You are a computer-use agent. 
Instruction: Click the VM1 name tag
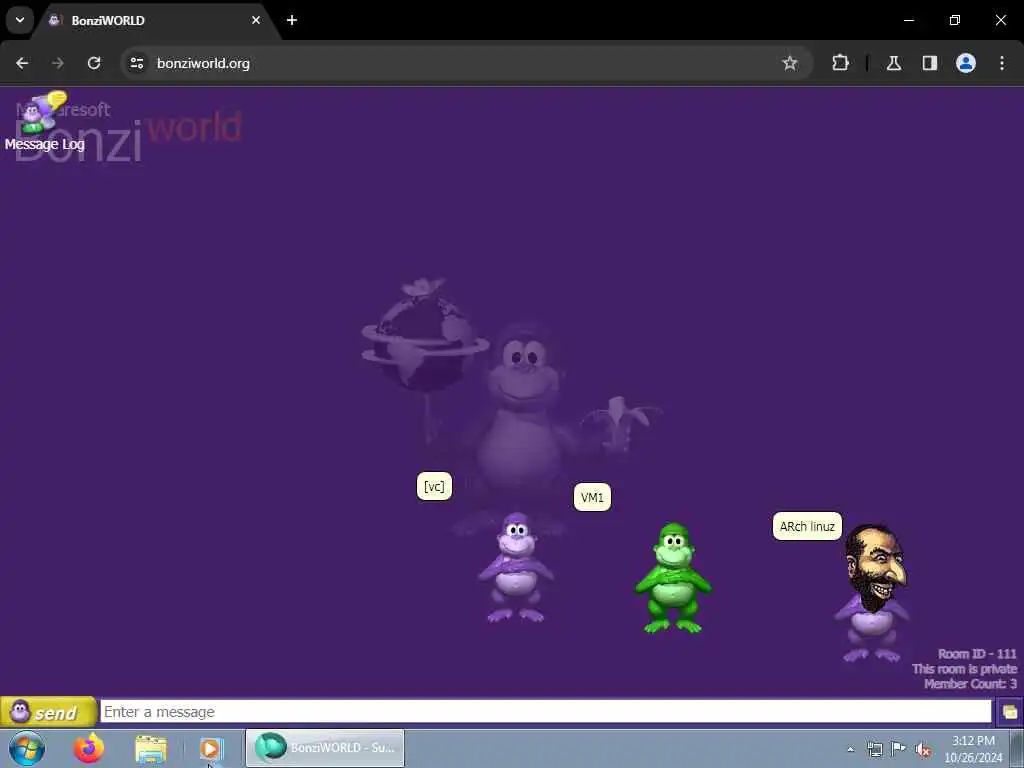click(x=592, y=498)
